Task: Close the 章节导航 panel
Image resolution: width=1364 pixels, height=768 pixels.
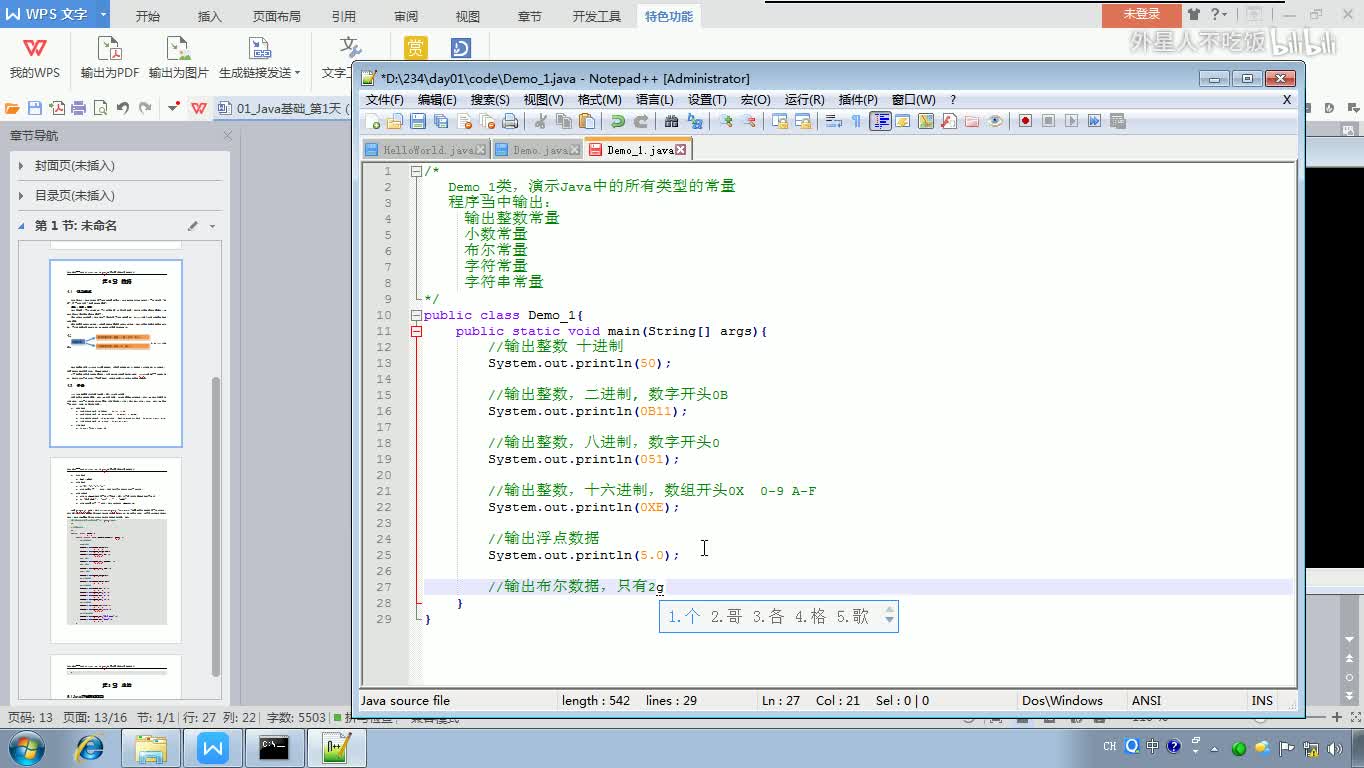Action: coord(227,135)
